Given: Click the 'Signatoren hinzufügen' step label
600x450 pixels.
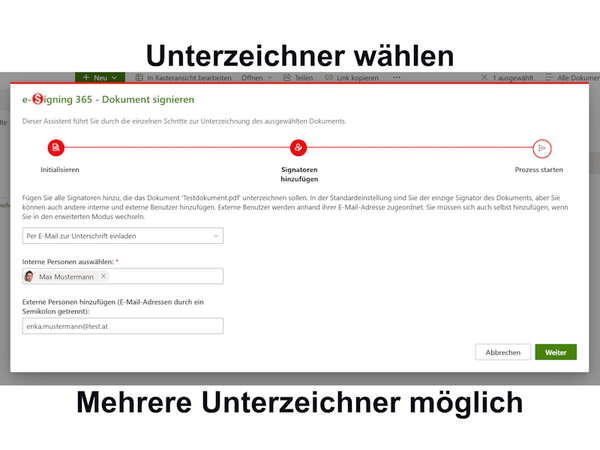Looking at the screenshot, I should coord(299,174).
